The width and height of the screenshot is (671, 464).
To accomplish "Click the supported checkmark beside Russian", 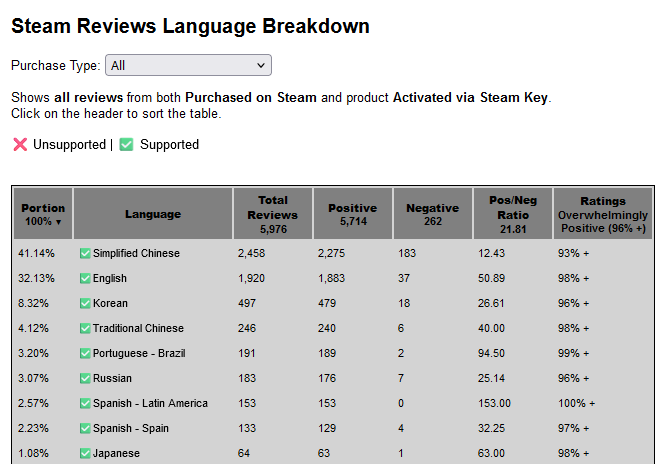I will tap(85, 378).
